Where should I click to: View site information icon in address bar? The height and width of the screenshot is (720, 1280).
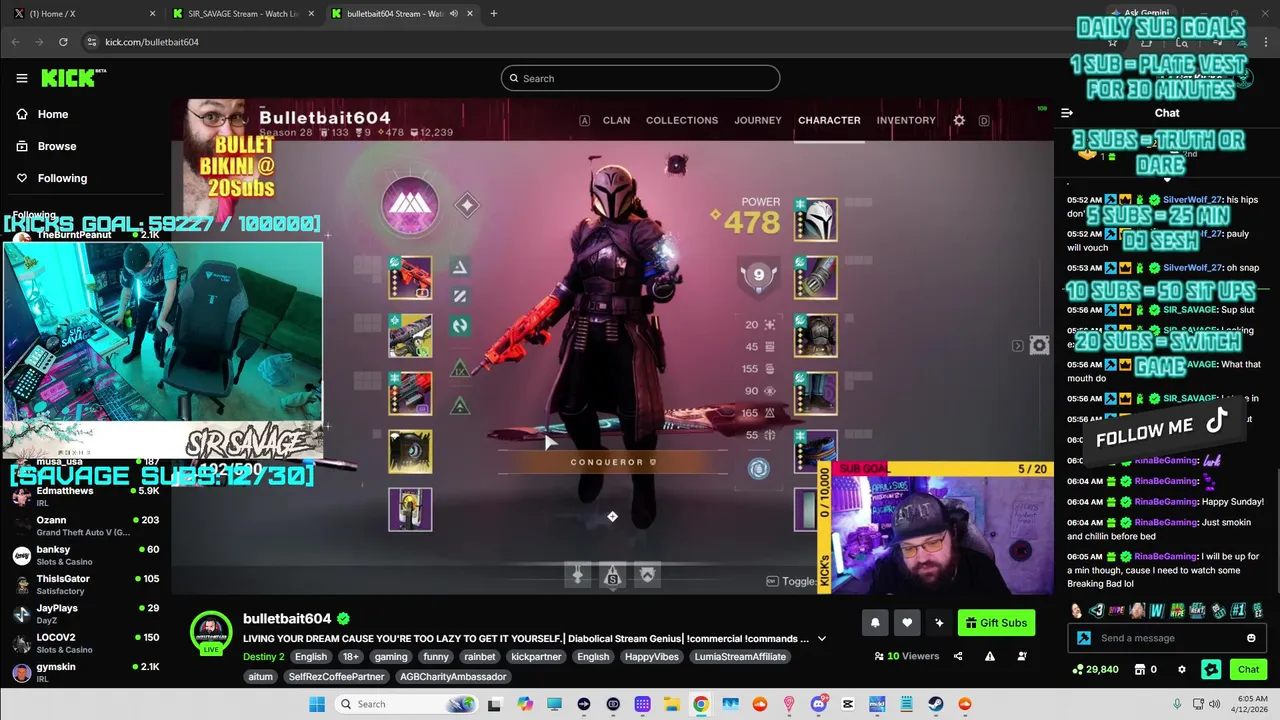pyautogui.click(x=91, y=42)
